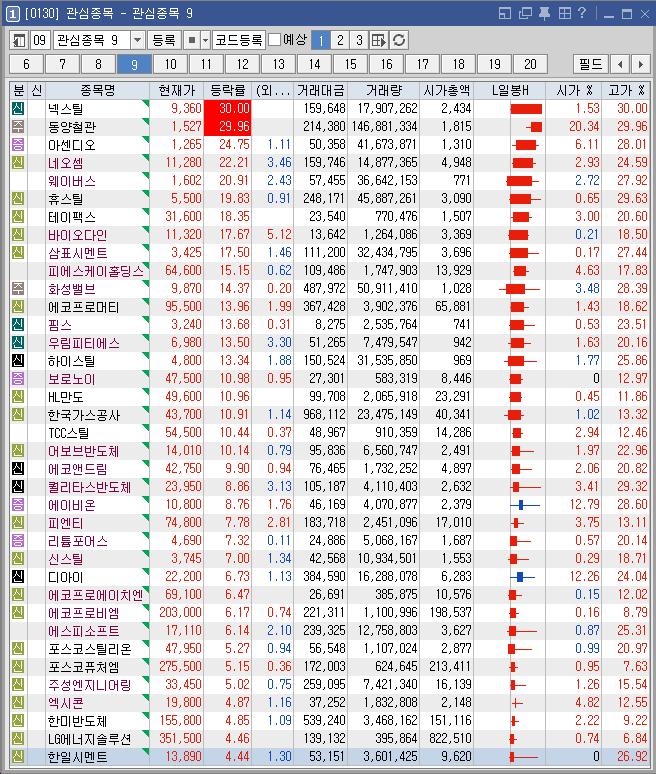The image size is (656, 774).
Task: Click the duplicate window icon in title bar
Action: [525, 13]
